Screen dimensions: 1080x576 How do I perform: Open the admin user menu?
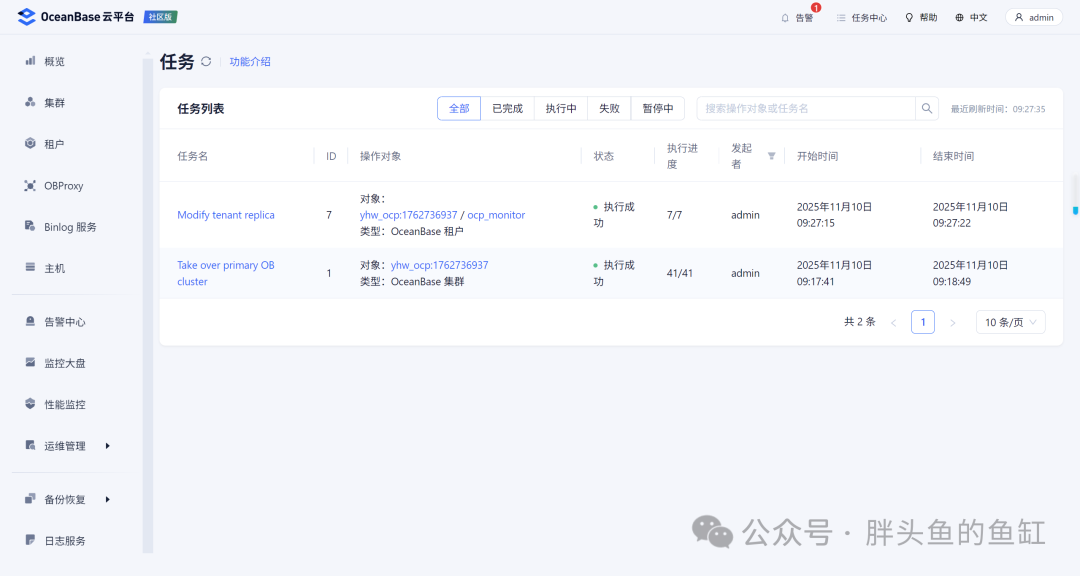click(1034, 17)
